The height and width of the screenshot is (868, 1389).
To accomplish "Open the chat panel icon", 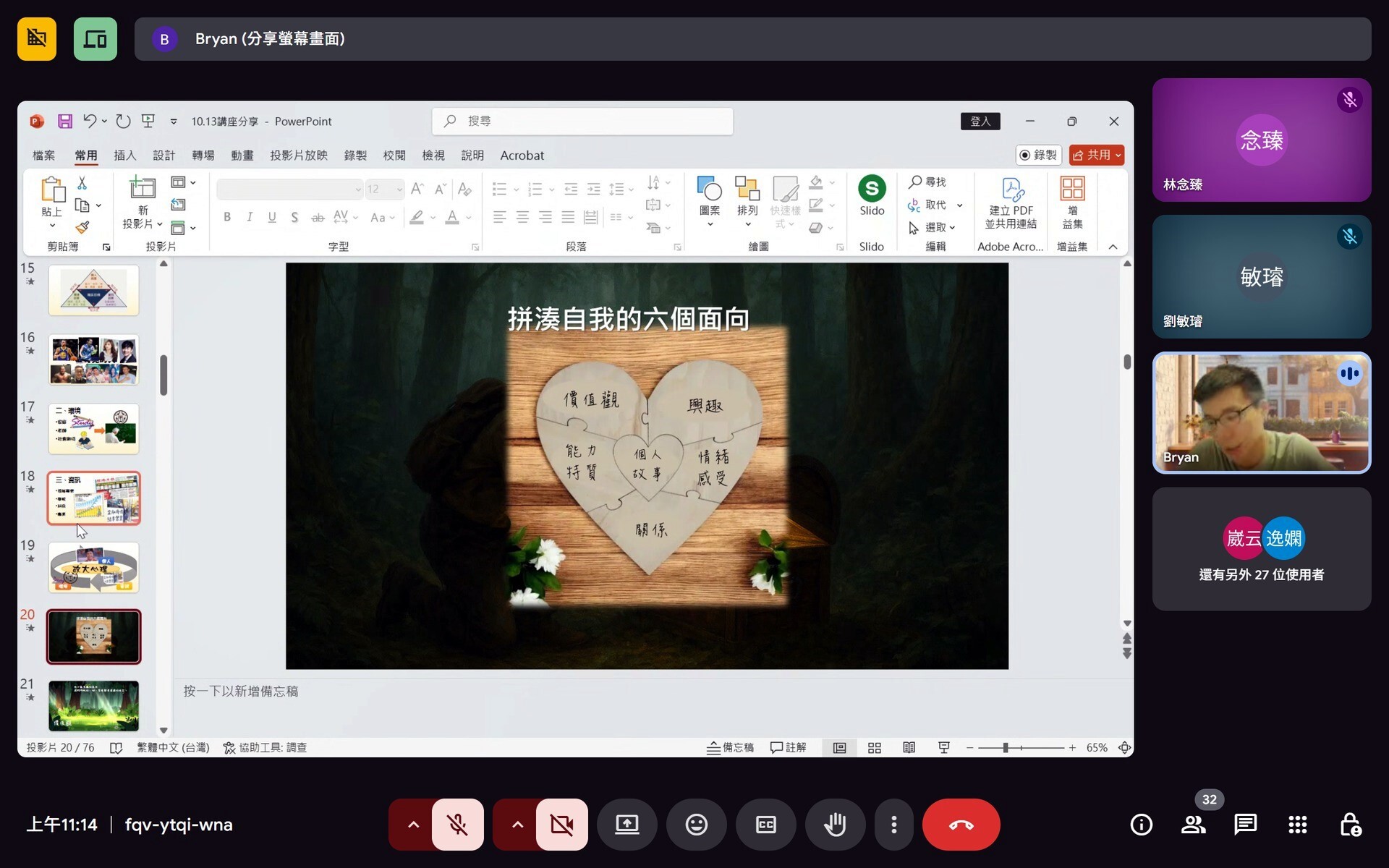I will point(1245,825).
